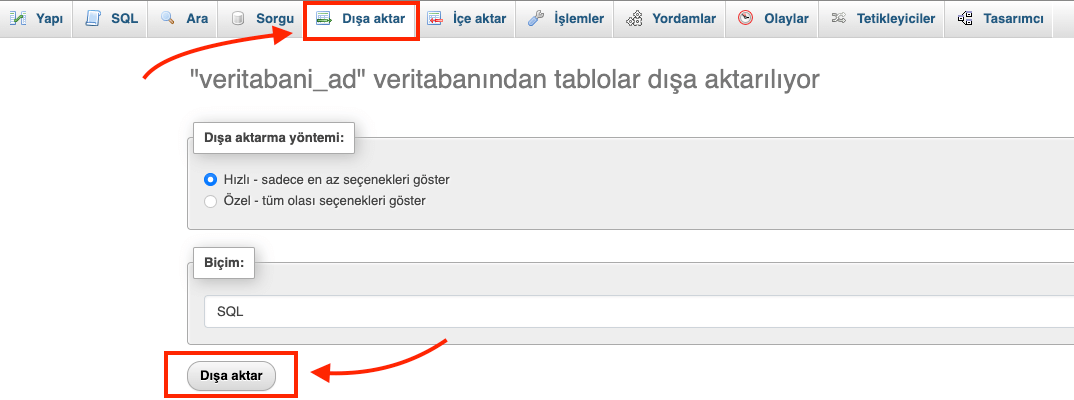The width and height of the screenshot is (1074, 400).
Task: Open the SQL format dropdown
Action: (638, 312)
